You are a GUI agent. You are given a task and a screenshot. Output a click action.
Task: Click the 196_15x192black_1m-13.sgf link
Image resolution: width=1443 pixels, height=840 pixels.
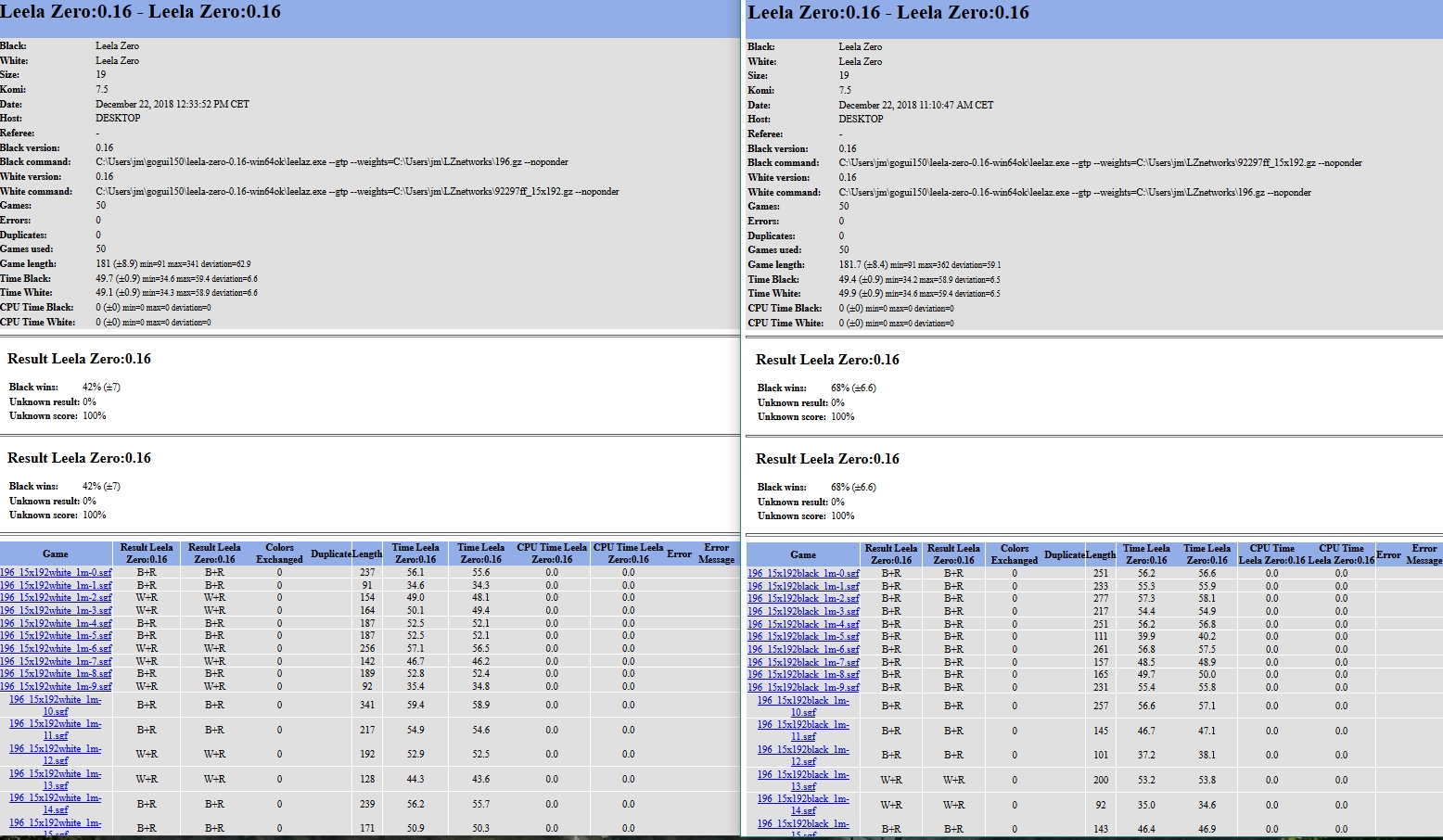pyautogui.click(x=803, y=781)
